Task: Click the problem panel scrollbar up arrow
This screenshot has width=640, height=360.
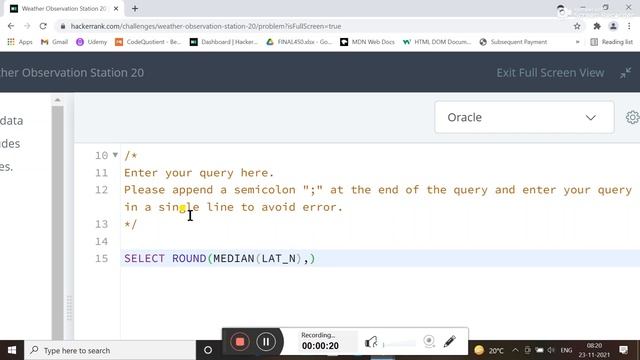Action: tap(58, 100)
